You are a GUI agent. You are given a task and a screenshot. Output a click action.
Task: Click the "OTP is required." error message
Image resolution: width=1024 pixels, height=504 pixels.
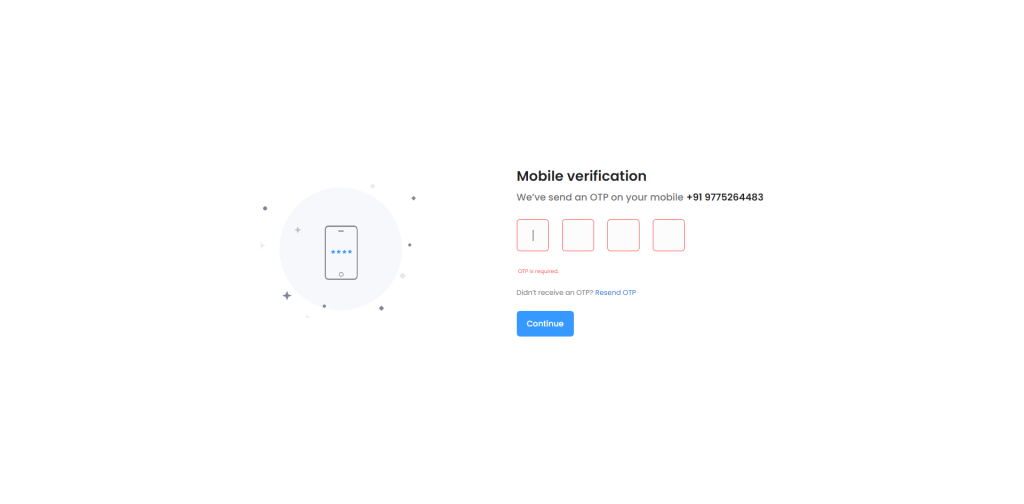[538, 271]
